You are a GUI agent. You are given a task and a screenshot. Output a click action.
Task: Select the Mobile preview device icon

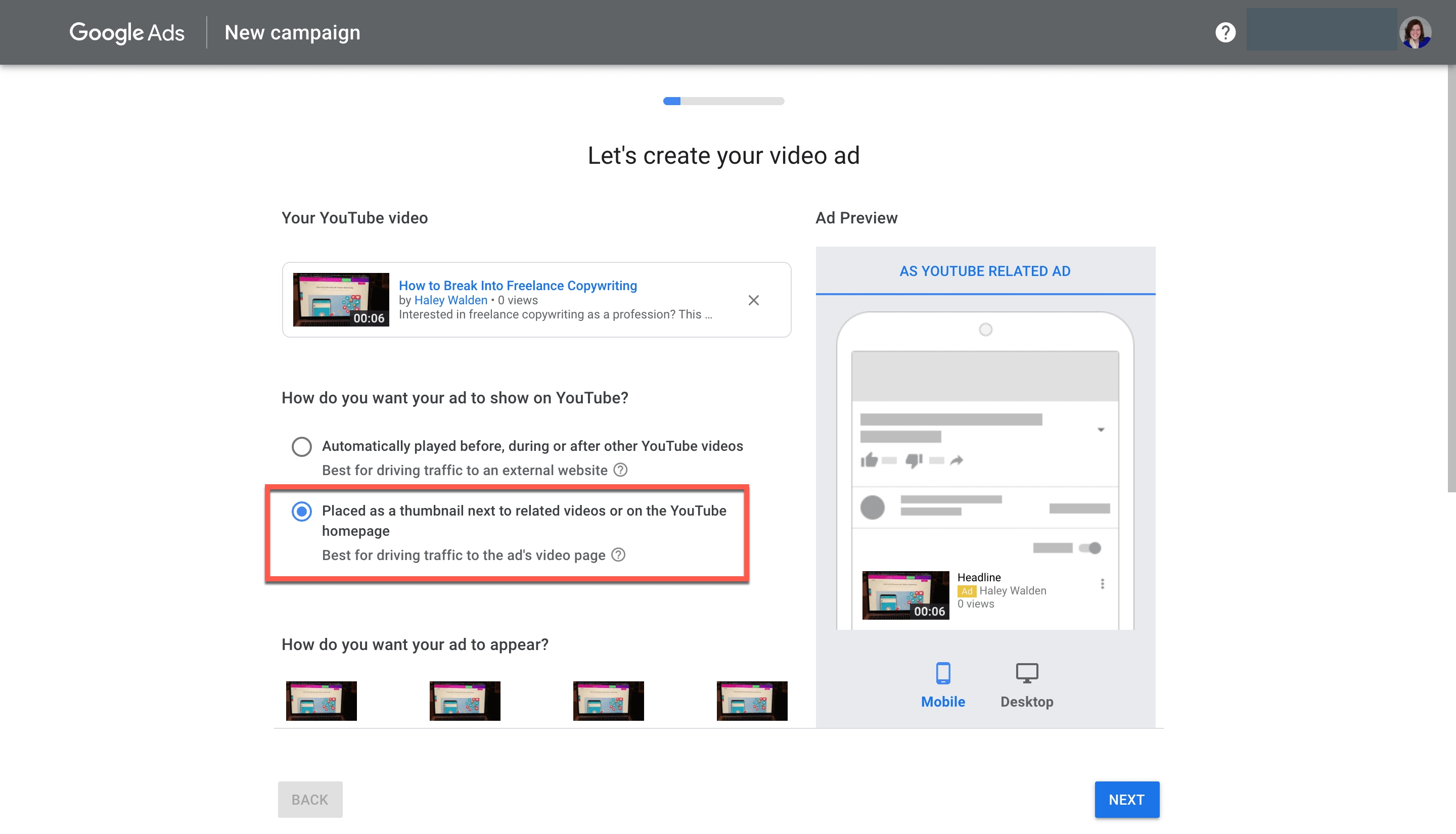[x=942, y=673]
